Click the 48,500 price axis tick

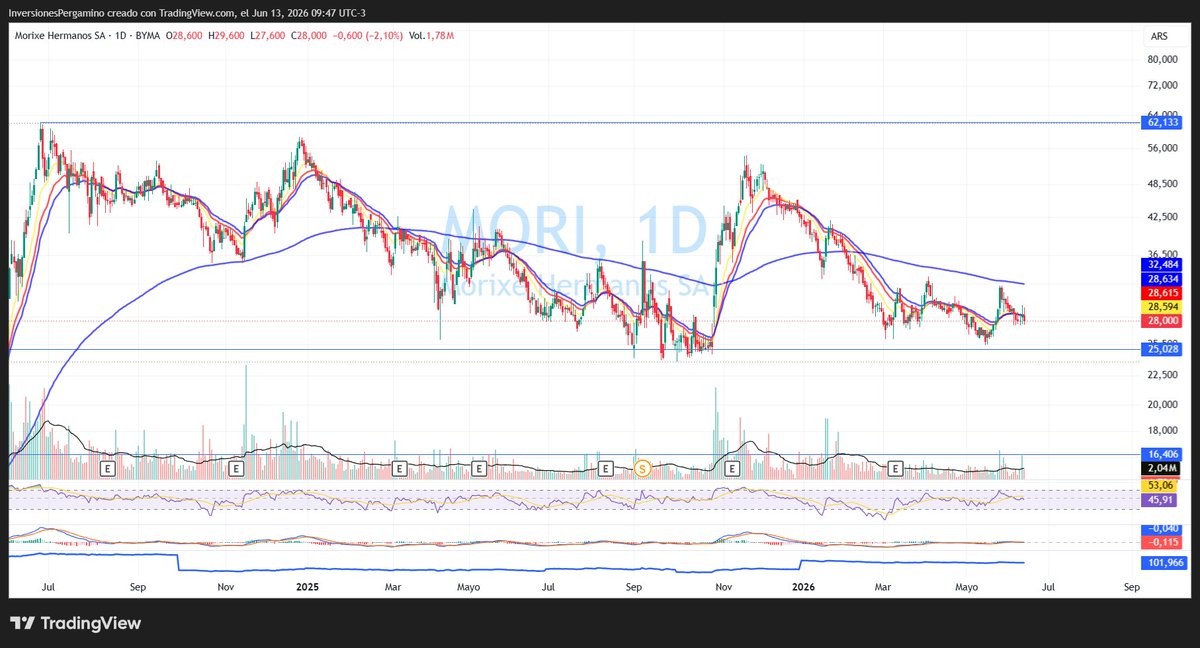1160,184
